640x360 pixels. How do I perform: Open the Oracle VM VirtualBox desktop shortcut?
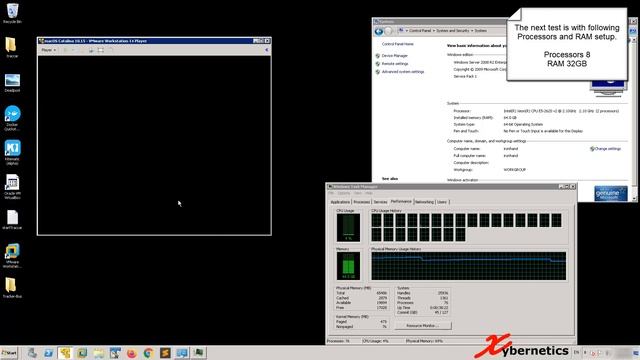pyautogui.click(x=12, y=187)
